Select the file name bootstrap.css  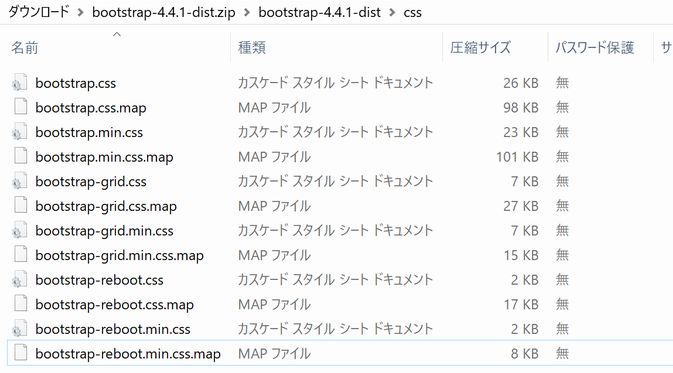(x=76, y=83)
